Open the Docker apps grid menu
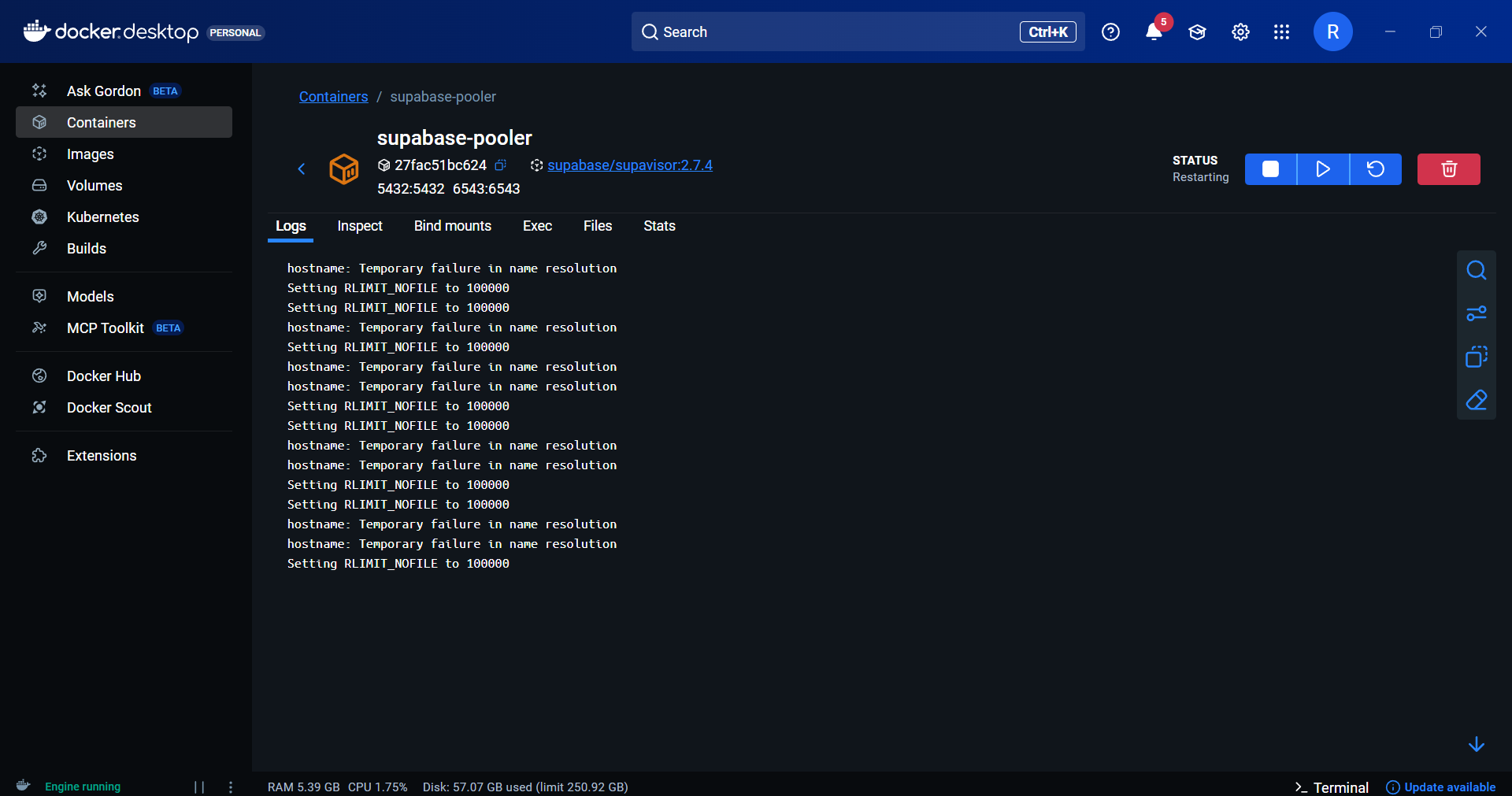The height and width of the screenshot is (796, 1512). pyautogui.click(x=1281, y=32)
